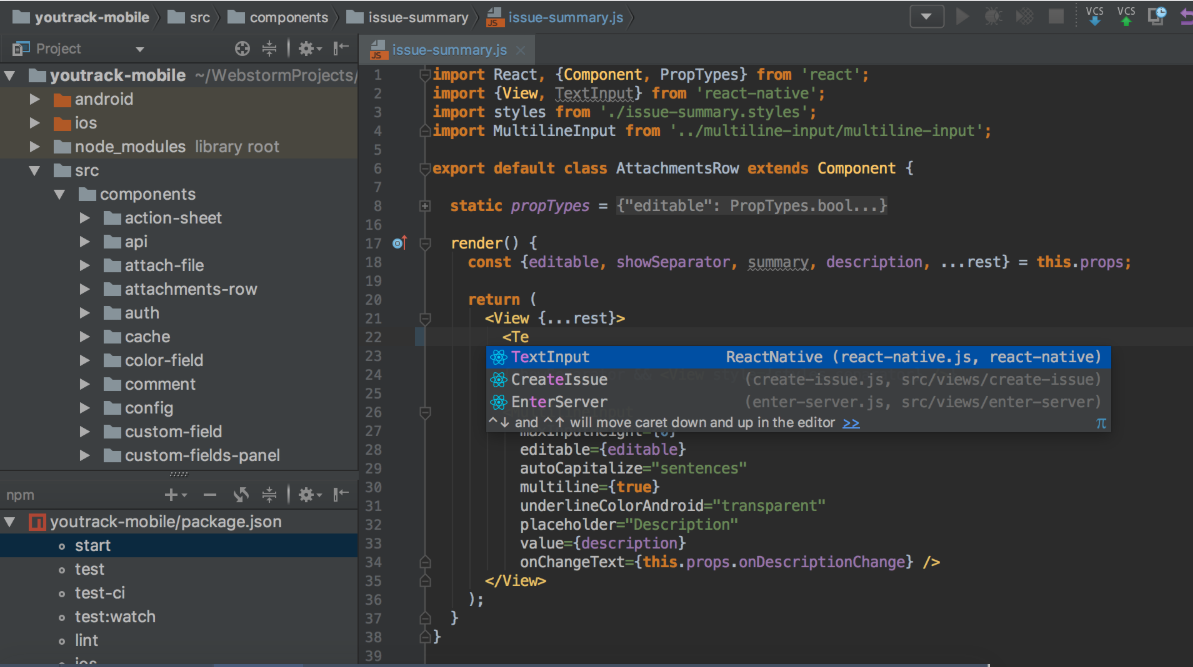Screen dimensions: 1193x667
Task: Add an npm package.json with plus icon
Action: (175, 495)
